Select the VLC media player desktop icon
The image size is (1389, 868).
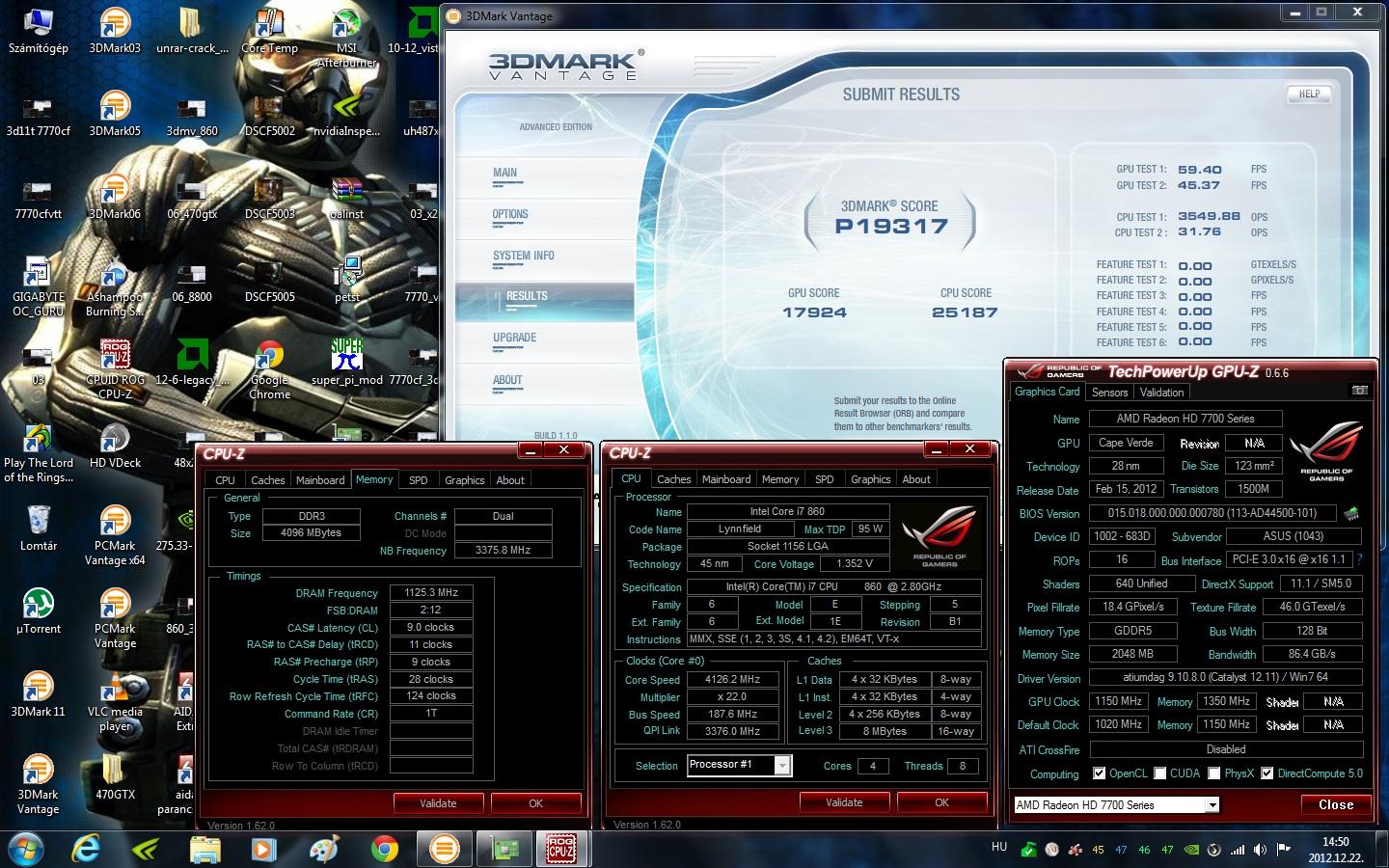115,701
